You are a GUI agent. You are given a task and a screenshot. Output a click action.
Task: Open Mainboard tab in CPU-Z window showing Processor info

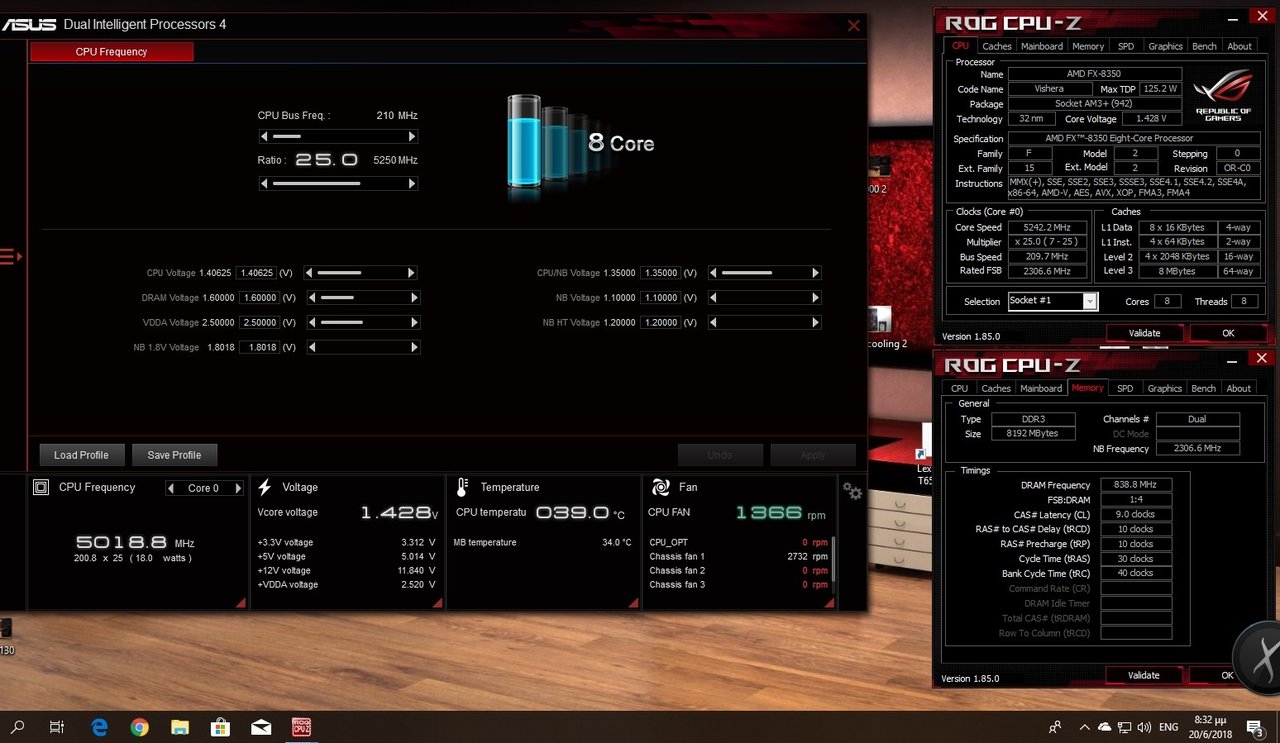pos(1042,46)
